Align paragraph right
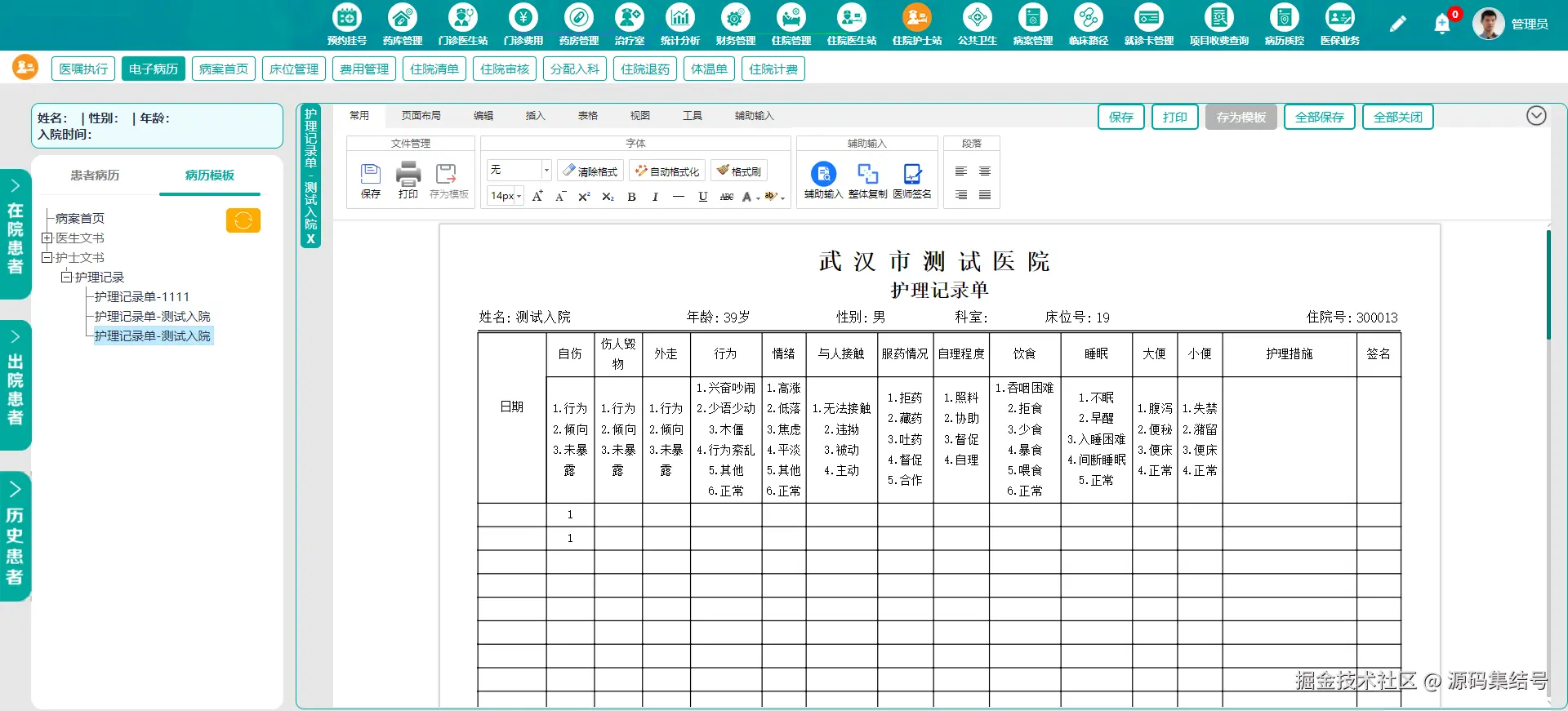Screen dimensions: 1568x711 [x=961, y=195]
